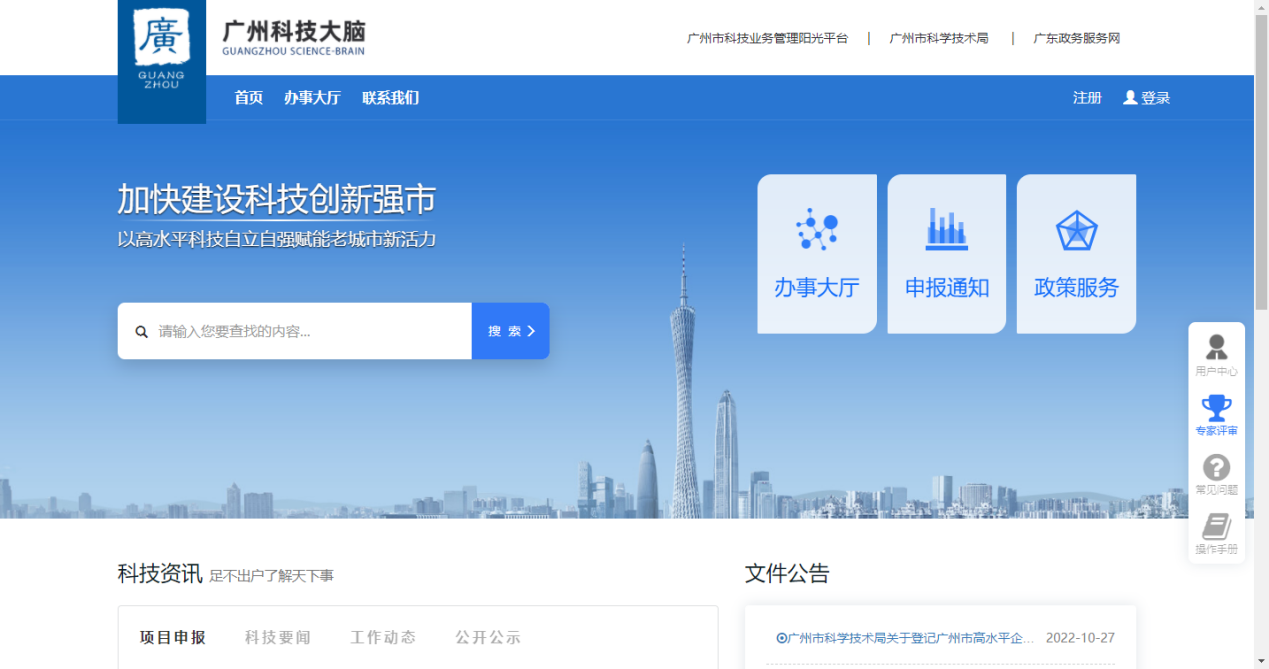Click the 办事大厅 network icon card
The image size is (1269, 669).
(x=816, y=253)
